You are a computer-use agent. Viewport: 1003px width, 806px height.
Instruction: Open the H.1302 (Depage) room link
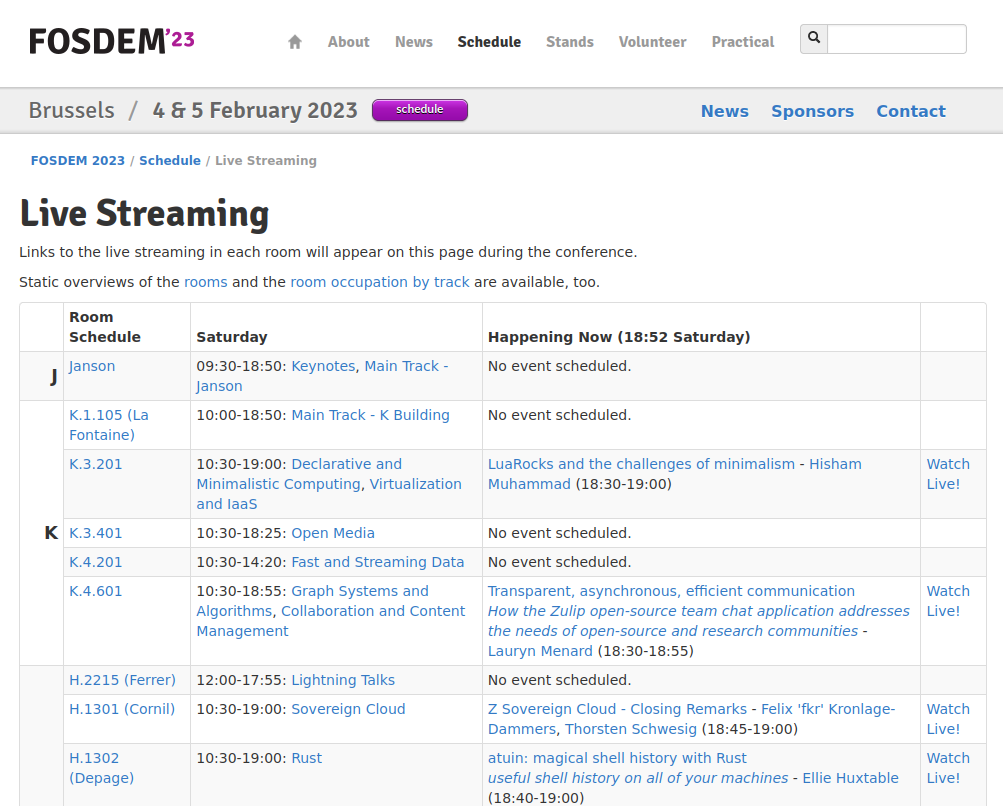101,768
